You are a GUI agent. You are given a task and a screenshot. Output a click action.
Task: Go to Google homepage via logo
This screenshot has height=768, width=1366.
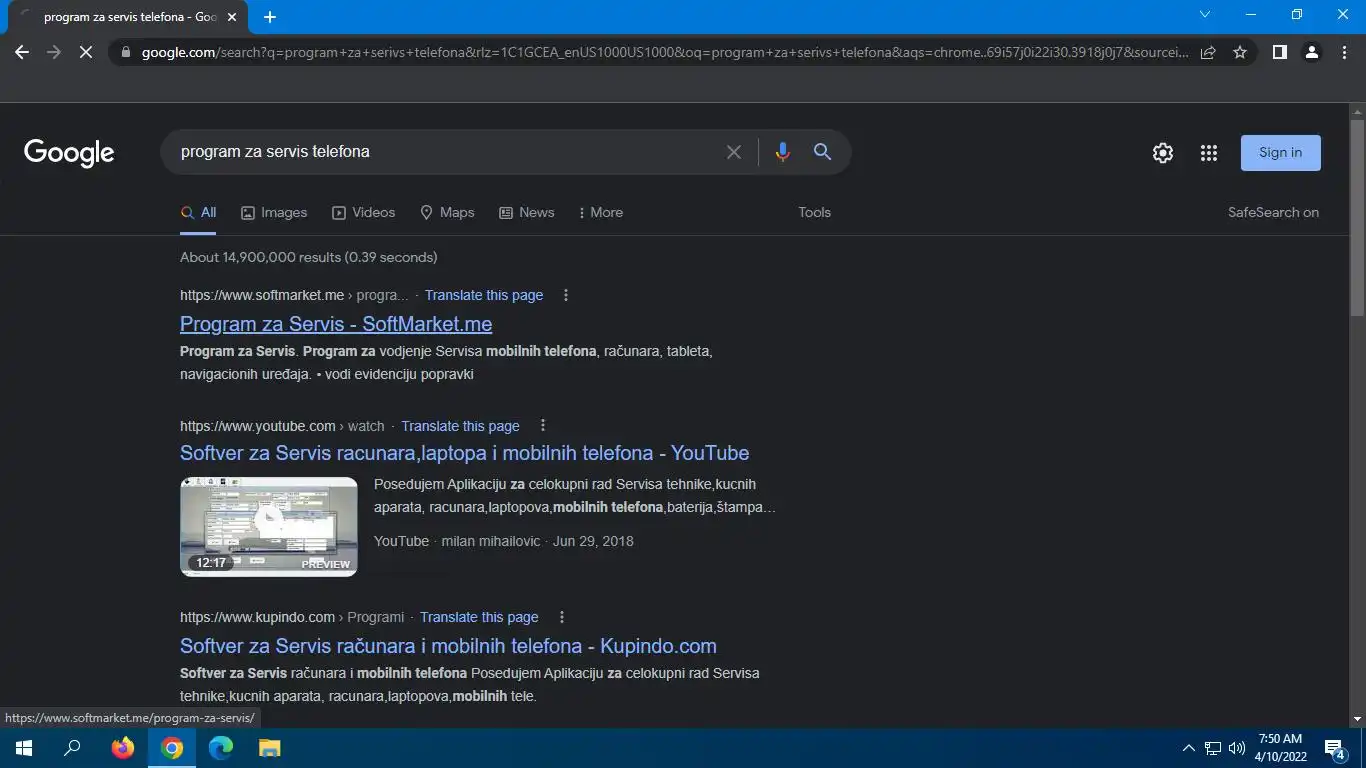[69, 153]
